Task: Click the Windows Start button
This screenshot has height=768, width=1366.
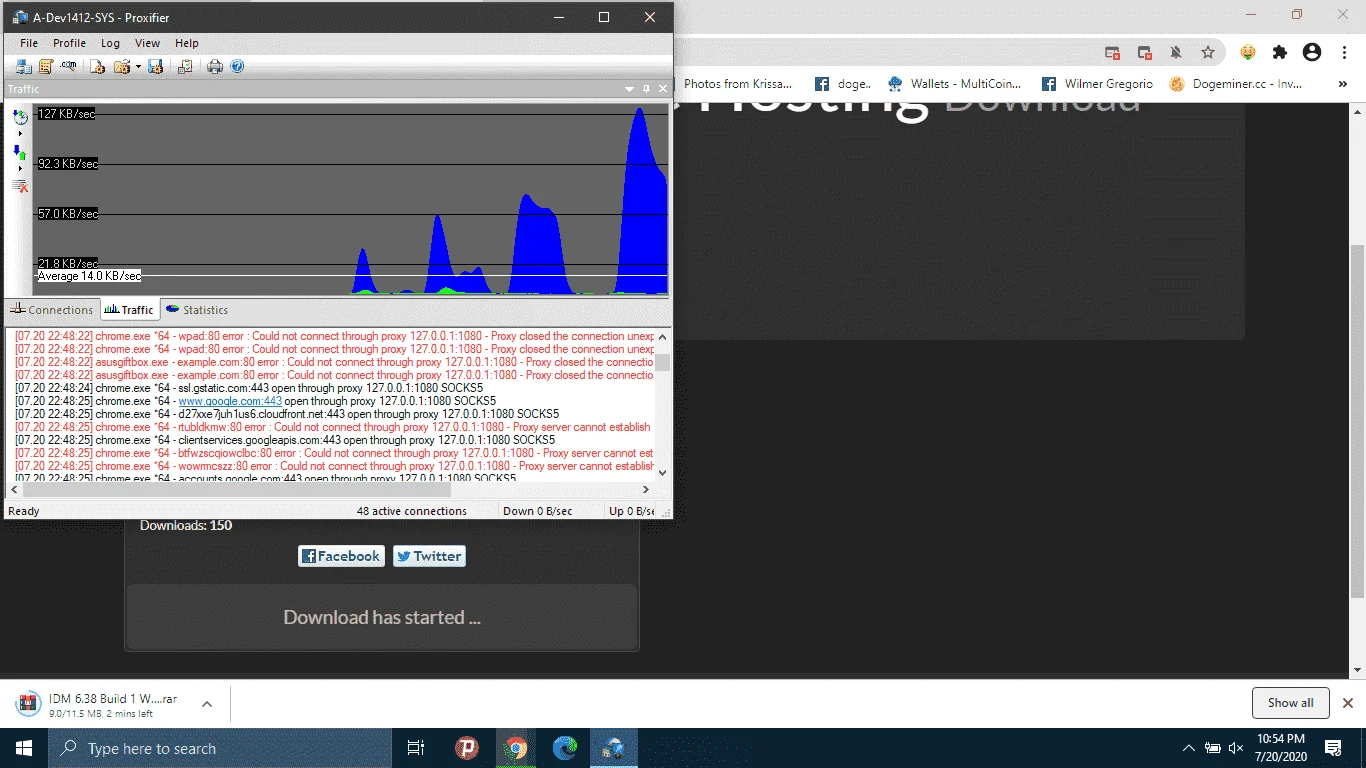Action: coord(24,748)
